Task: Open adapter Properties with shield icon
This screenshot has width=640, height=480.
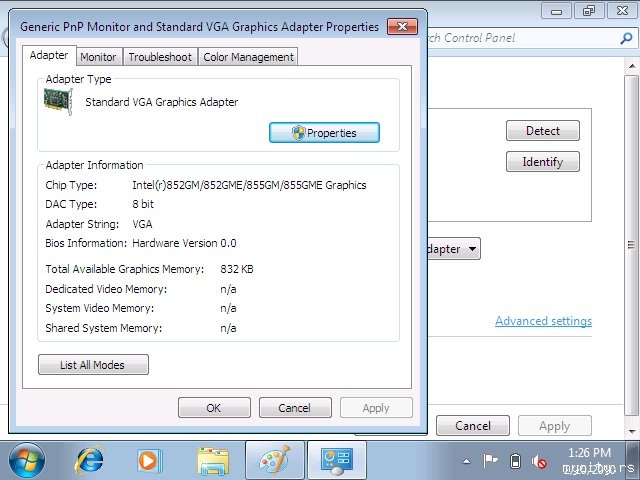Action: click(324, 133)
